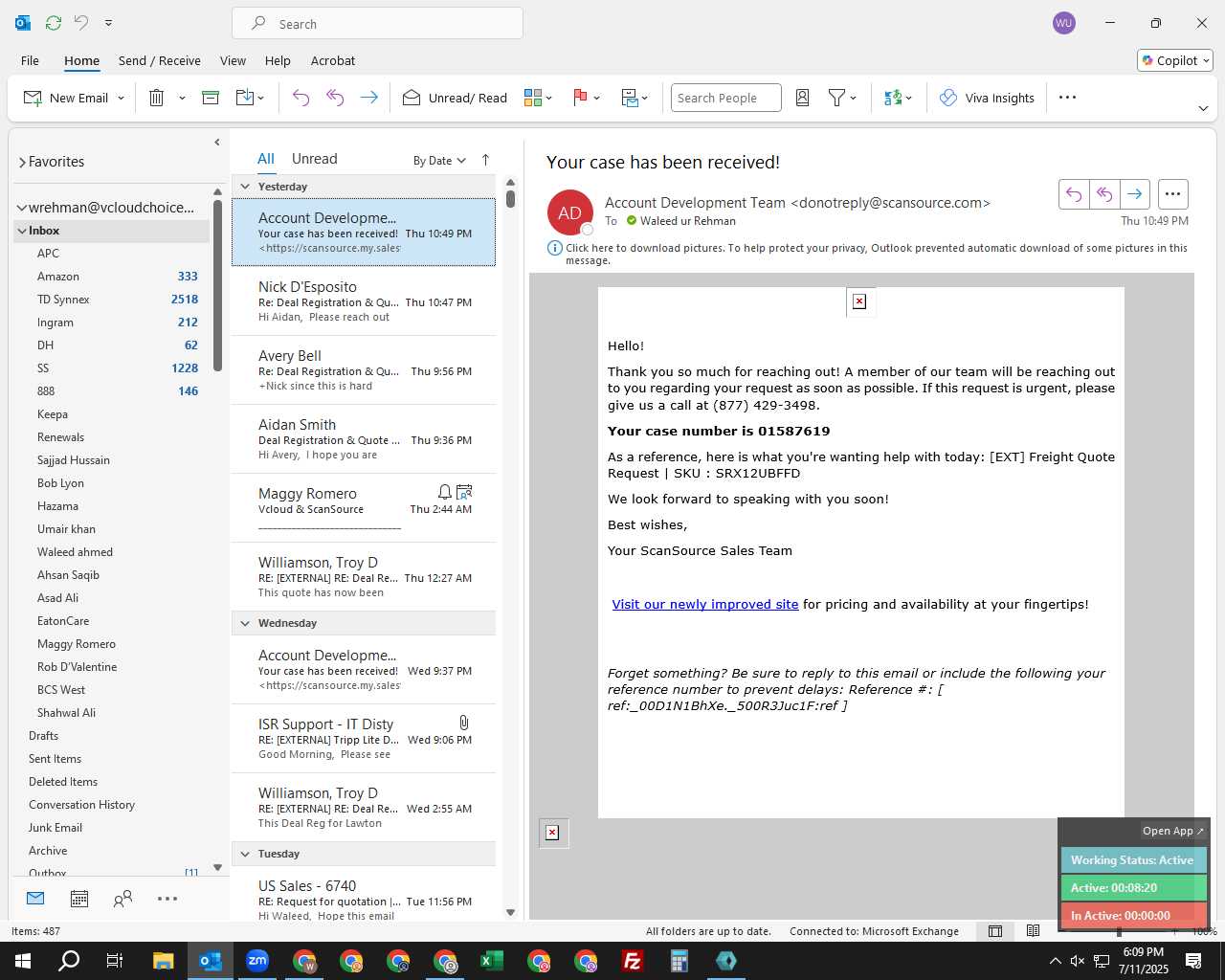Click the WU account avatar
Screen dimensions: 1225x980
[x=1063, y=23]
